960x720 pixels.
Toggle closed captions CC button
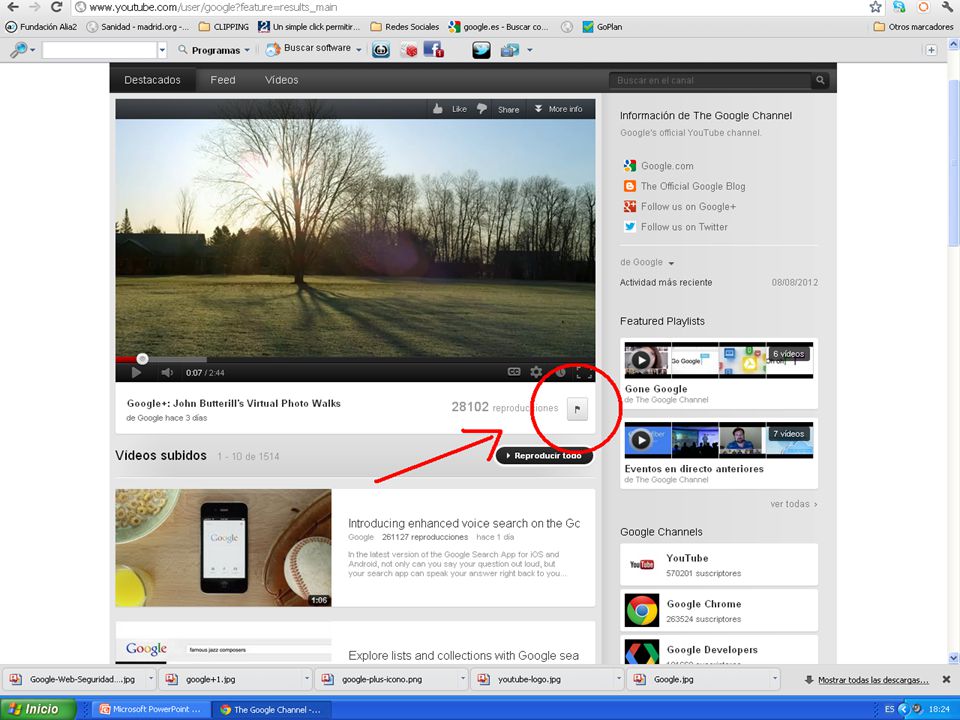[514, 372]
